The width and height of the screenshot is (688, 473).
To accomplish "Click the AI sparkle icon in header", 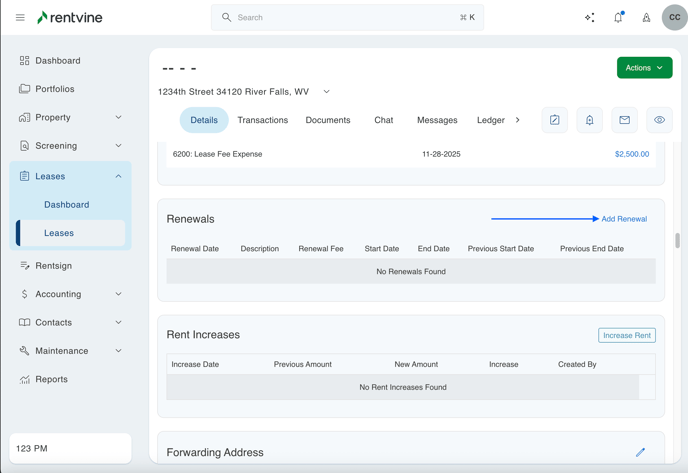I will (x=589, y=18).
